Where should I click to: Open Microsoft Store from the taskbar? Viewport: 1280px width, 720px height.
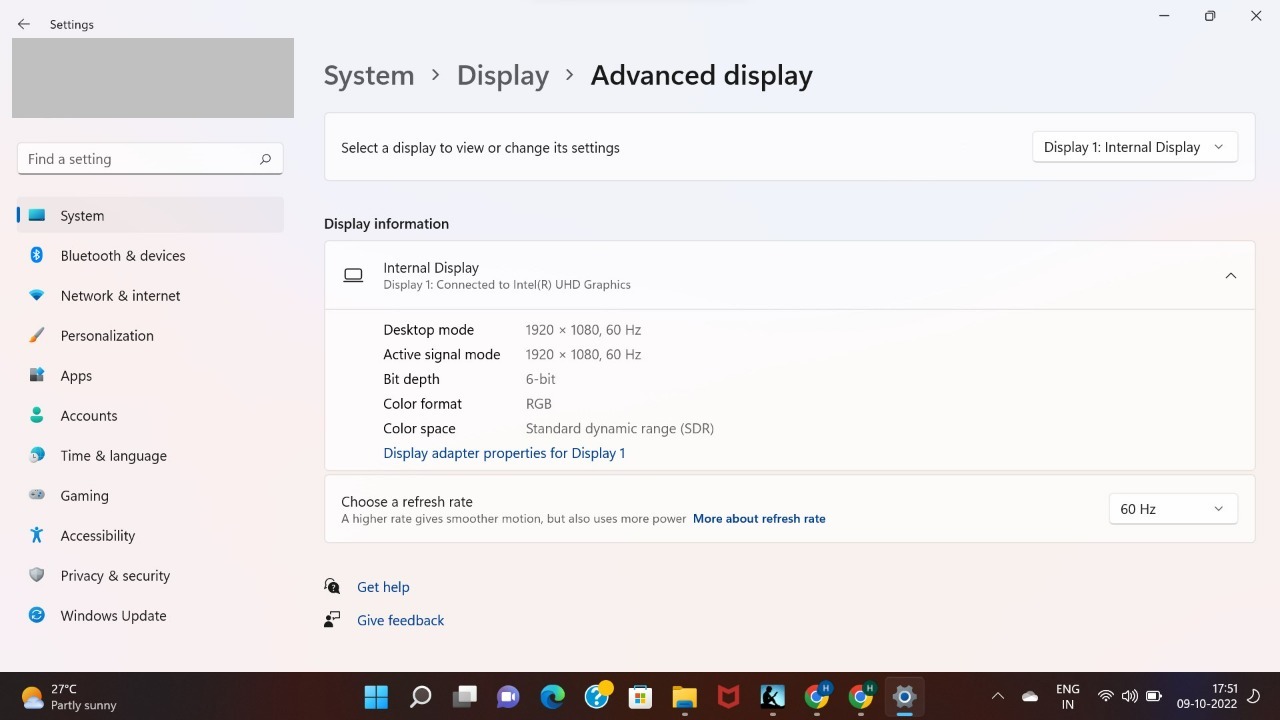pyautogui.click(x=640, y=696)
